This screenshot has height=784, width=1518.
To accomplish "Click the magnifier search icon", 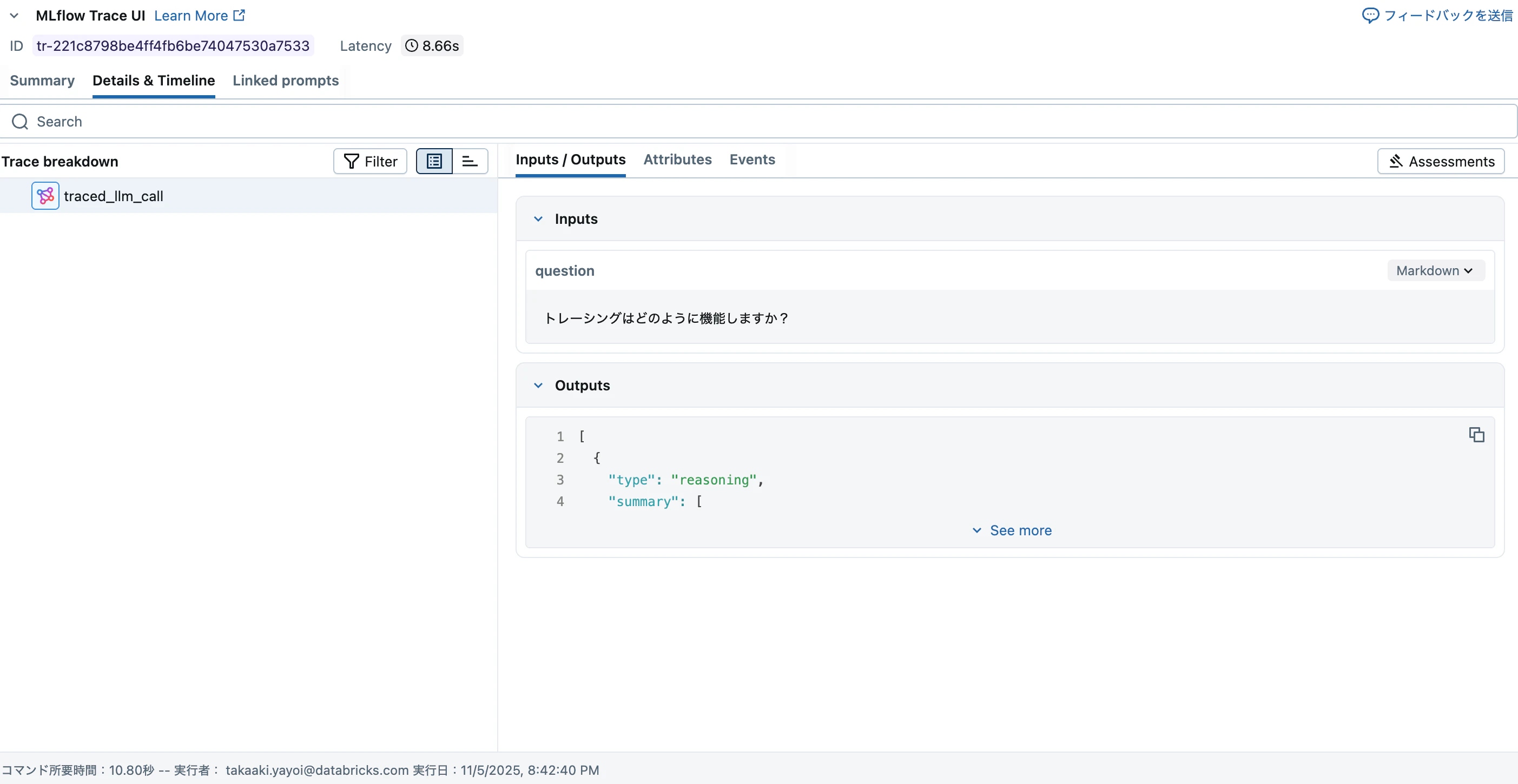I will pos(20,121).
